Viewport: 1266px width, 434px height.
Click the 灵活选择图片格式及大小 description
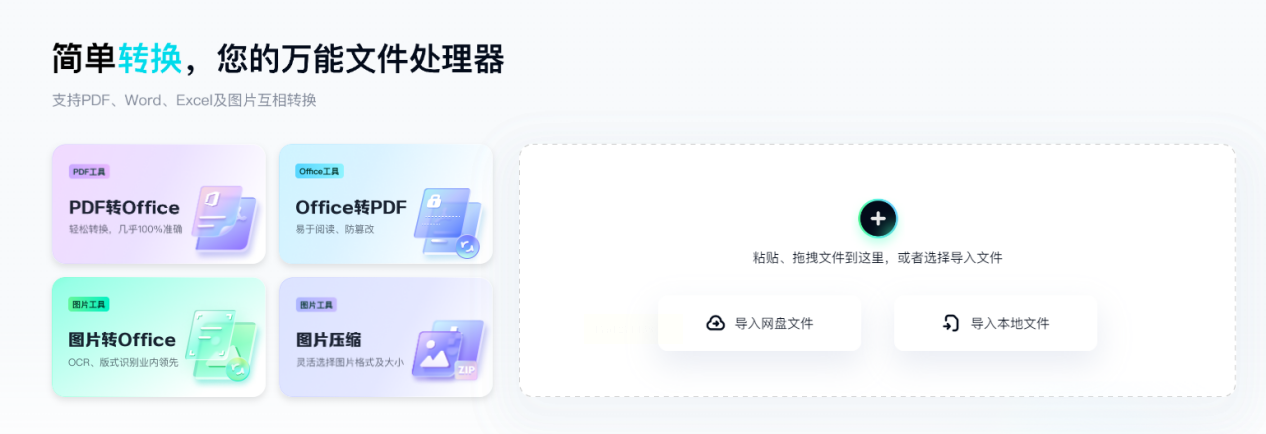tap(350, 362)
